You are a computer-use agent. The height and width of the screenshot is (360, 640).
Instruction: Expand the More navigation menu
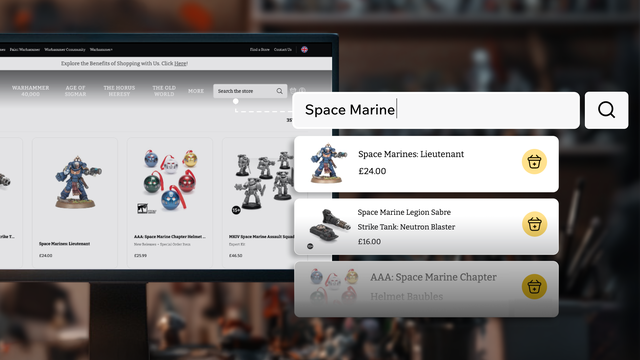pos(196,91)
